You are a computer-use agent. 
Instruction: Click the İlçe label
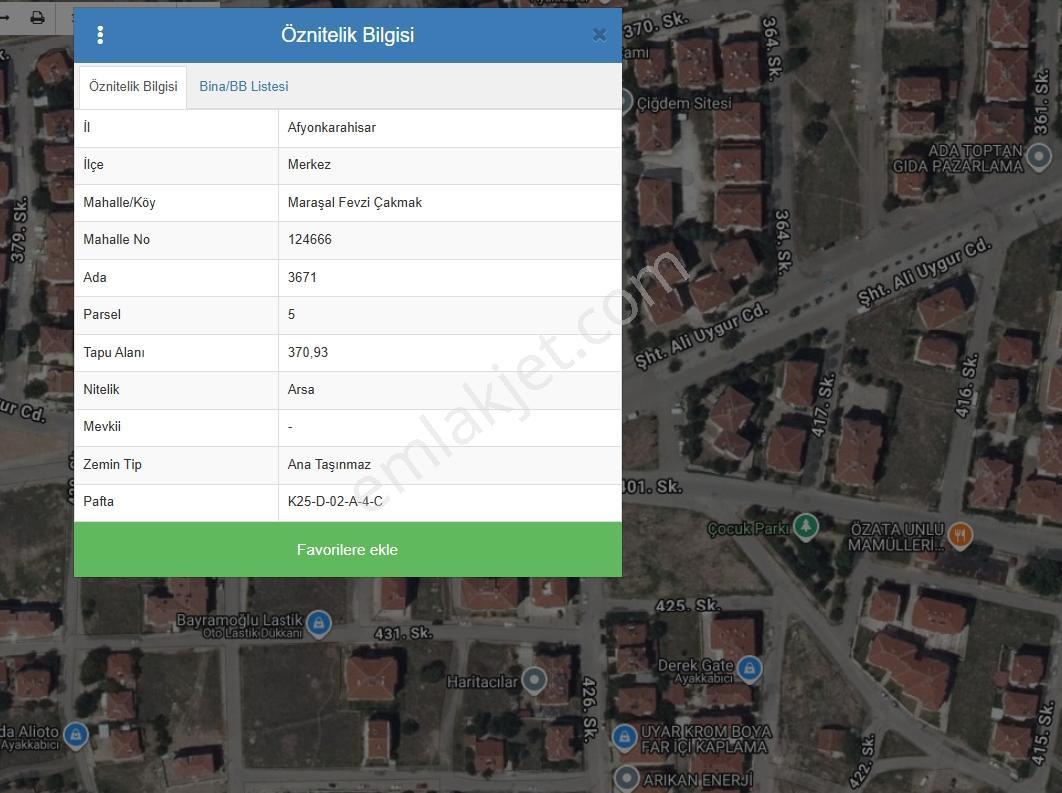pyautogui.click(x=93, y=165)
